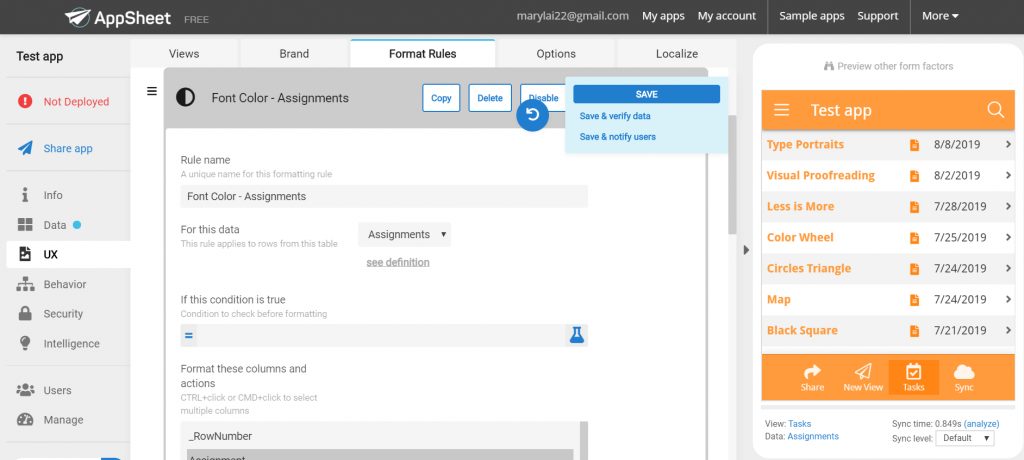This screenshot has height=460, width=1024.
Task: Expand the Visual Proofreading row chevron
Action: click(x=1008, y=175)
